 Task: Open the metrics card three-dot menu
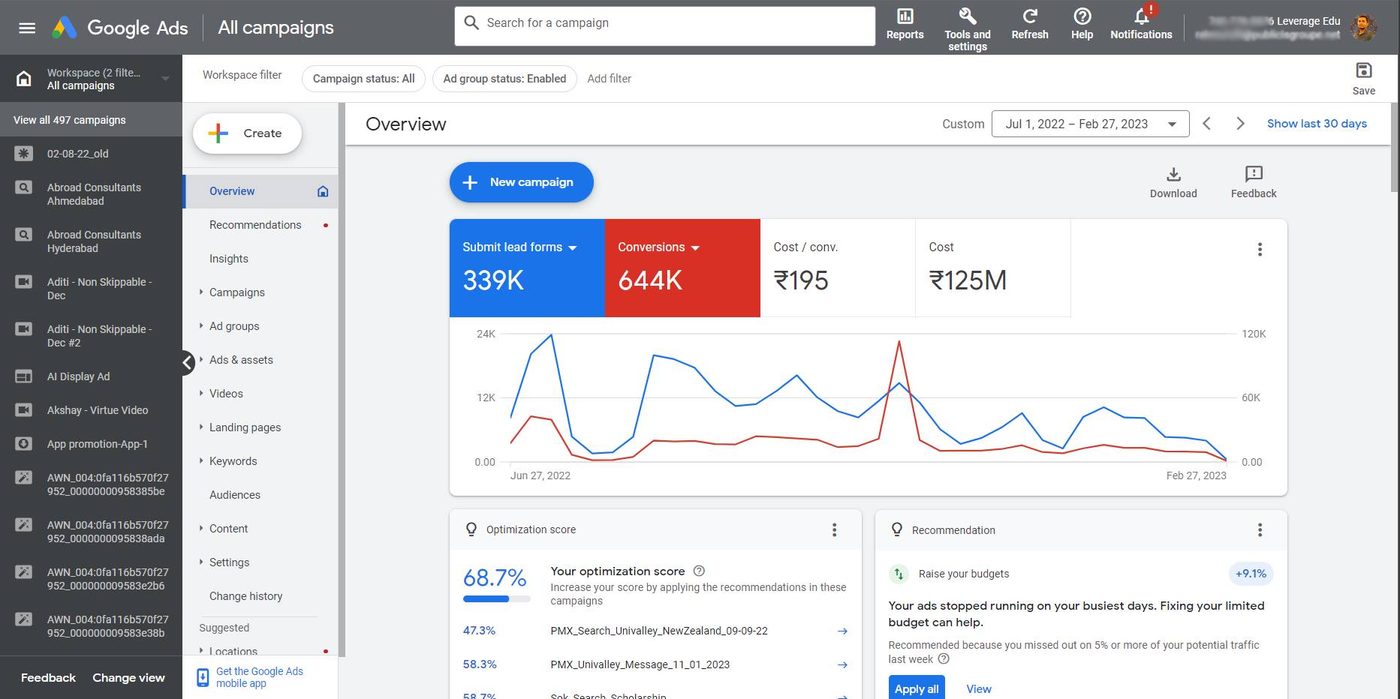[x=1260, y=249]
